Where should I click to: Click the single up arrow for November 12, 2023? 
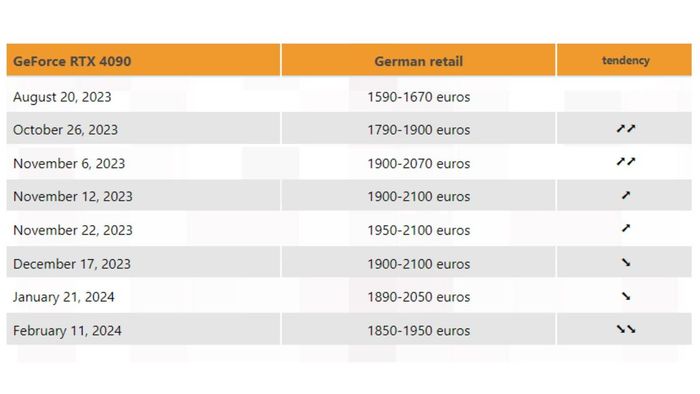(626, 195)
